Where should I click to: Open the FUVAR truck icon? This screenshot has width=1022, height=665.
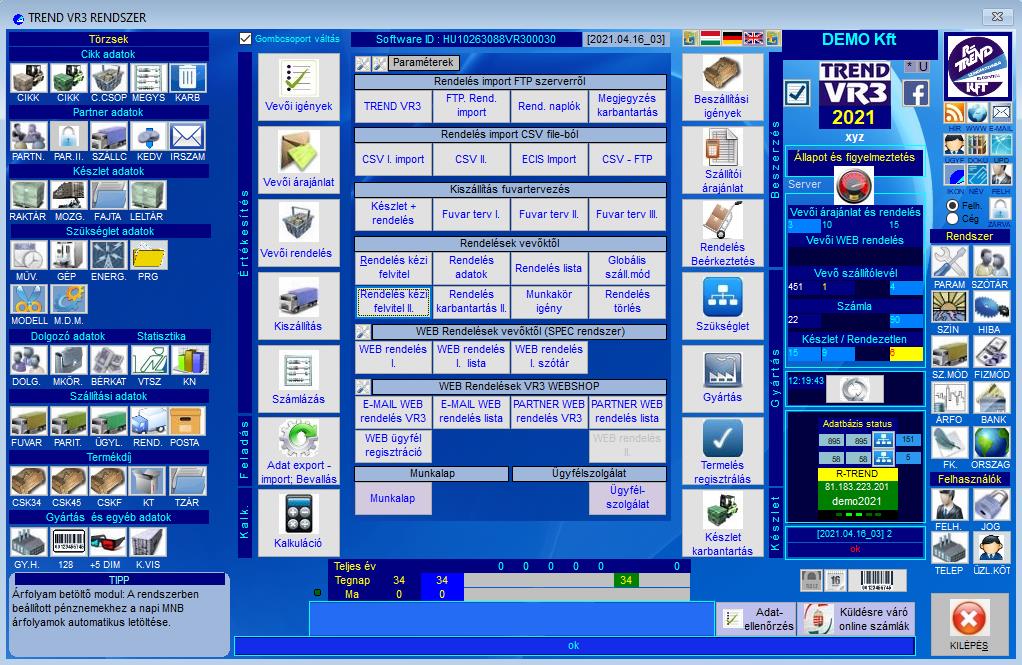[29, 422]
